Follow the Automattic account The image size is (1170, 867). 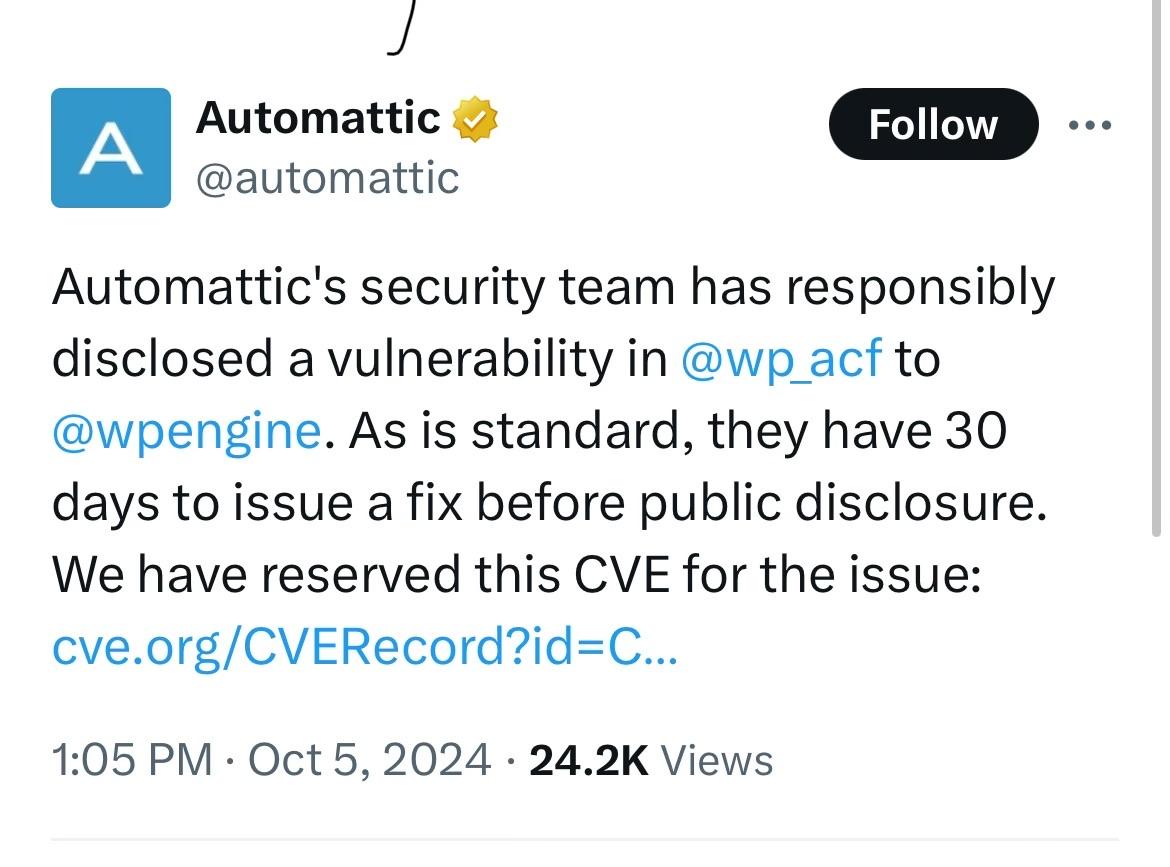tap(933, 124)
